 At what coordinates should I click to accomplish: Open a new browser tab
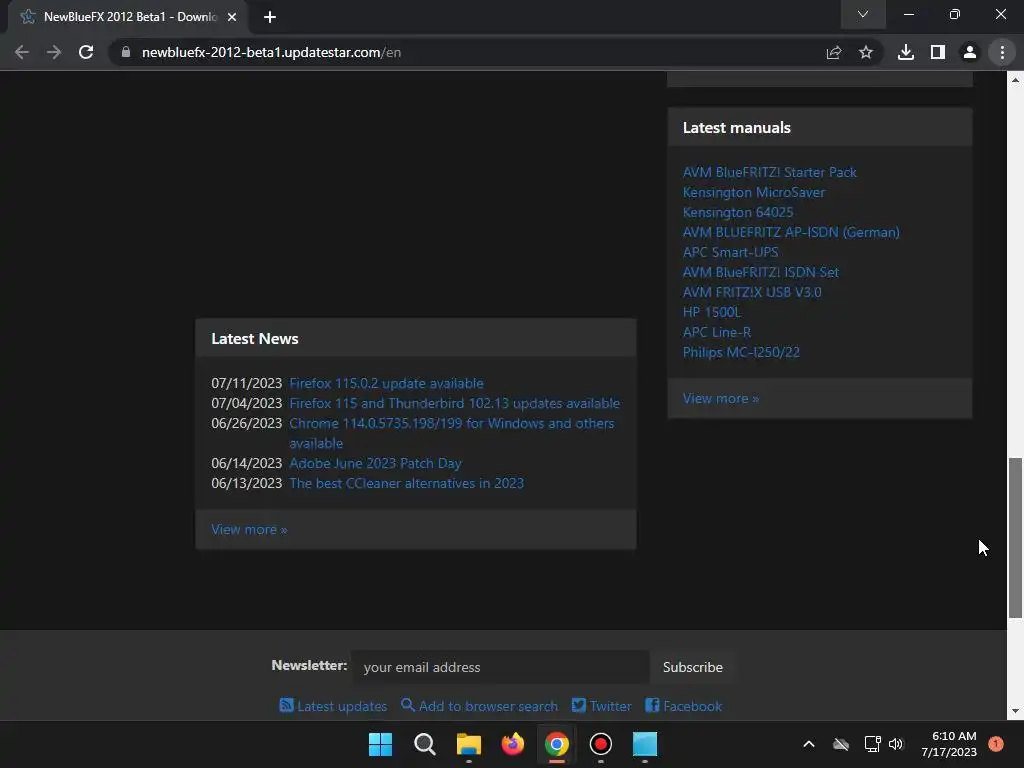[270, 17]
